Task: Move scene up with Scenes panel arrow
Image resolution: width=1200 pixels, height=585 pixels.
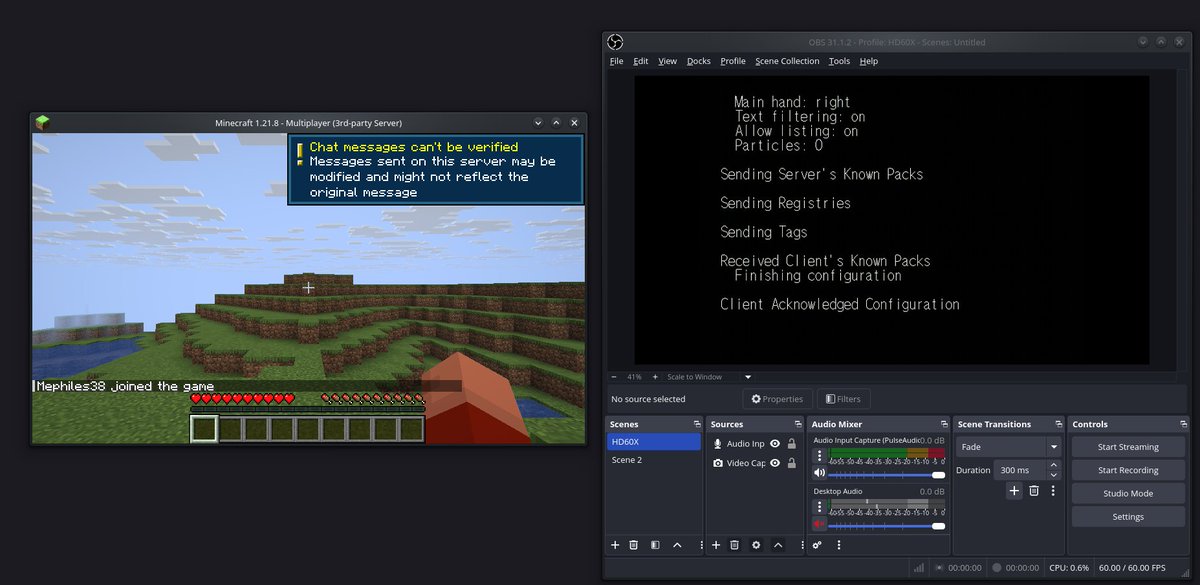Action: (x=677, y=545)
